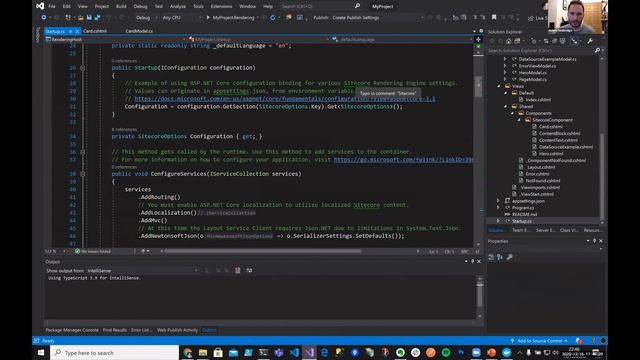Close the Startup.cs tab

pyautogui.click(x=77, y=31)
